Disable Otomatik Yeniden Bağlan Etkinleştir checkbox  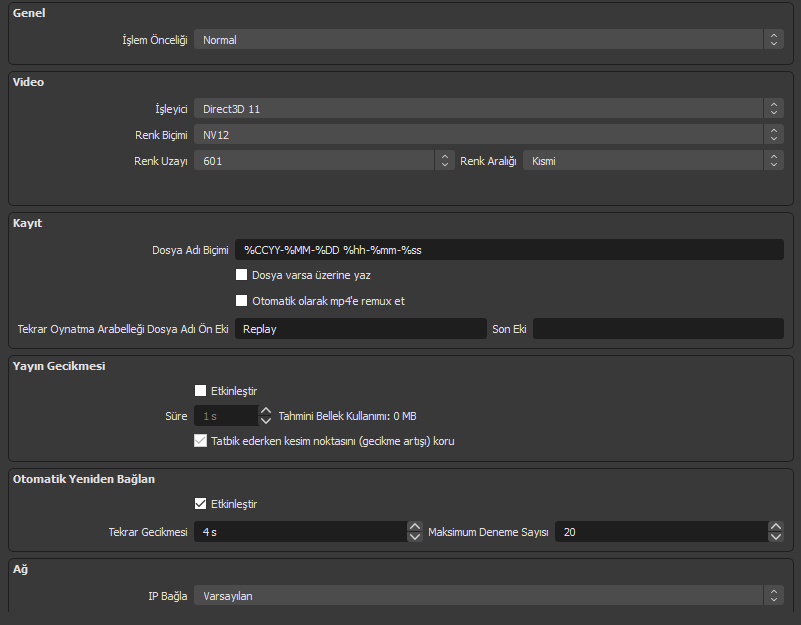[x=202, y=504]
